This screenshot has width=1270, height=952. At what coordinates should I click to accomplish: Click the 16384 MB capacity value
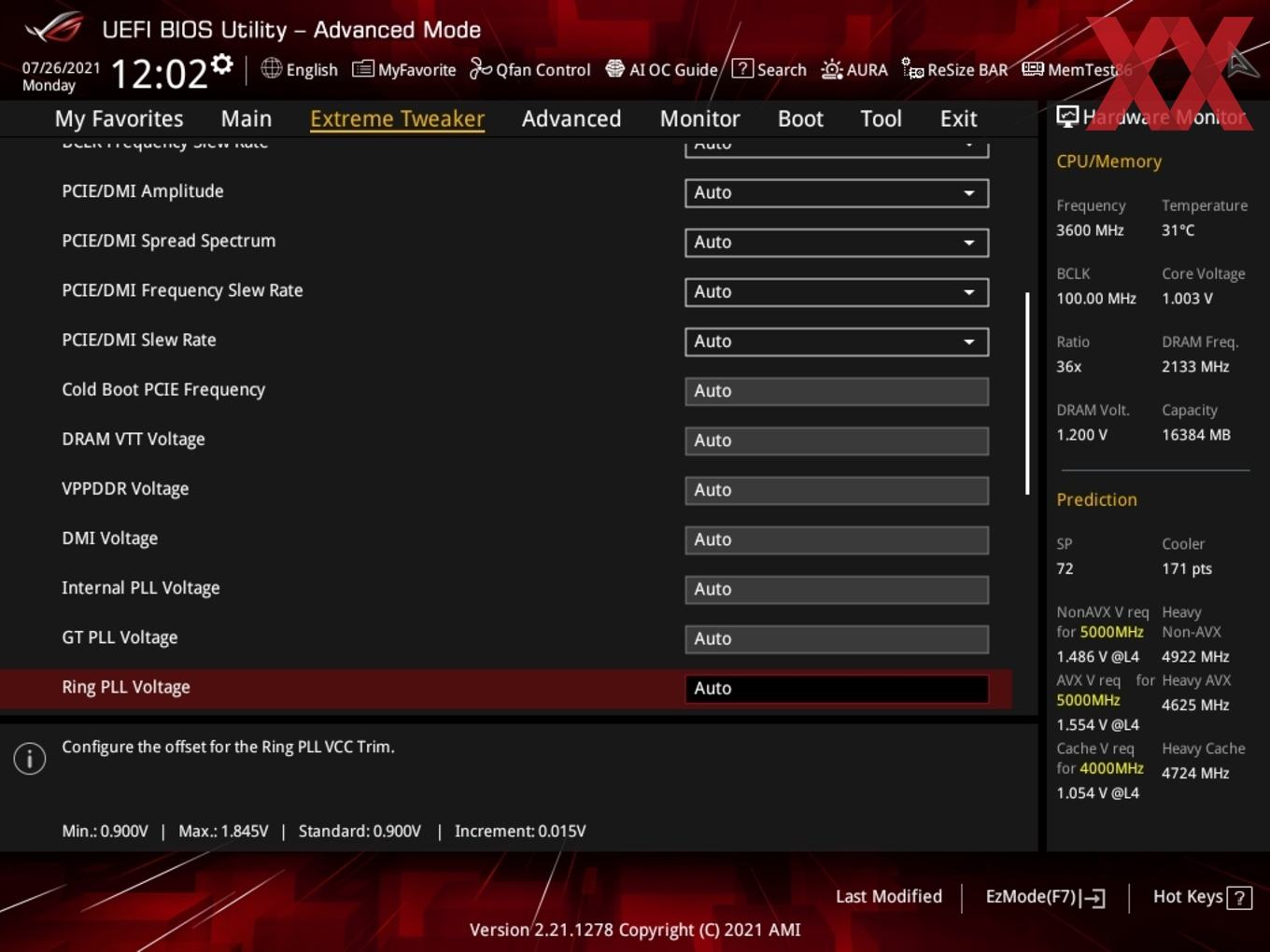coord(1196,434)
